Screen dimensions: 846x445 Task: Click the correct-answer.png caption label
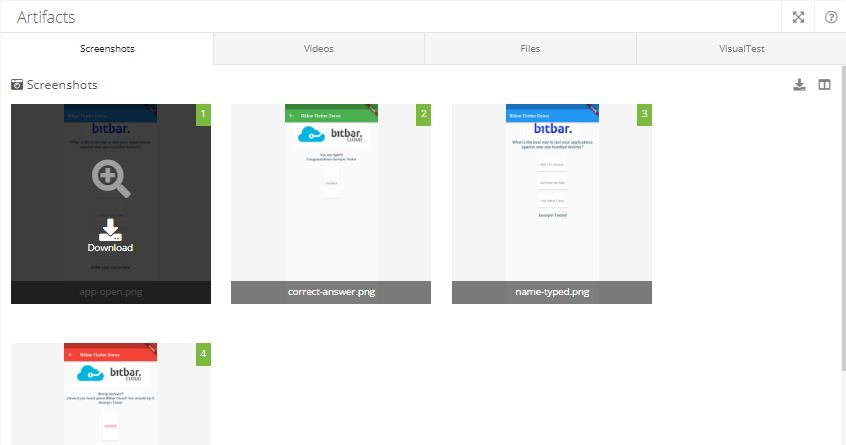click(331, 292)
